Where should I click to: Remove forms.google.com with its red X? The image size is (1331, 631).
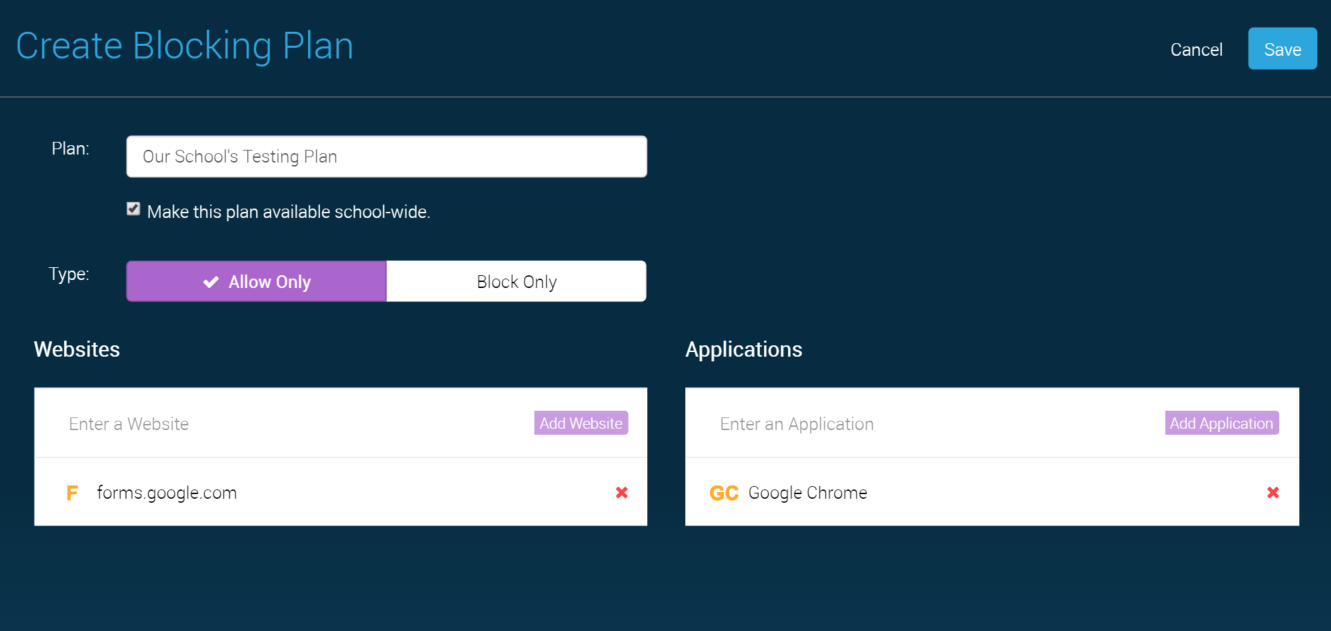622,492
